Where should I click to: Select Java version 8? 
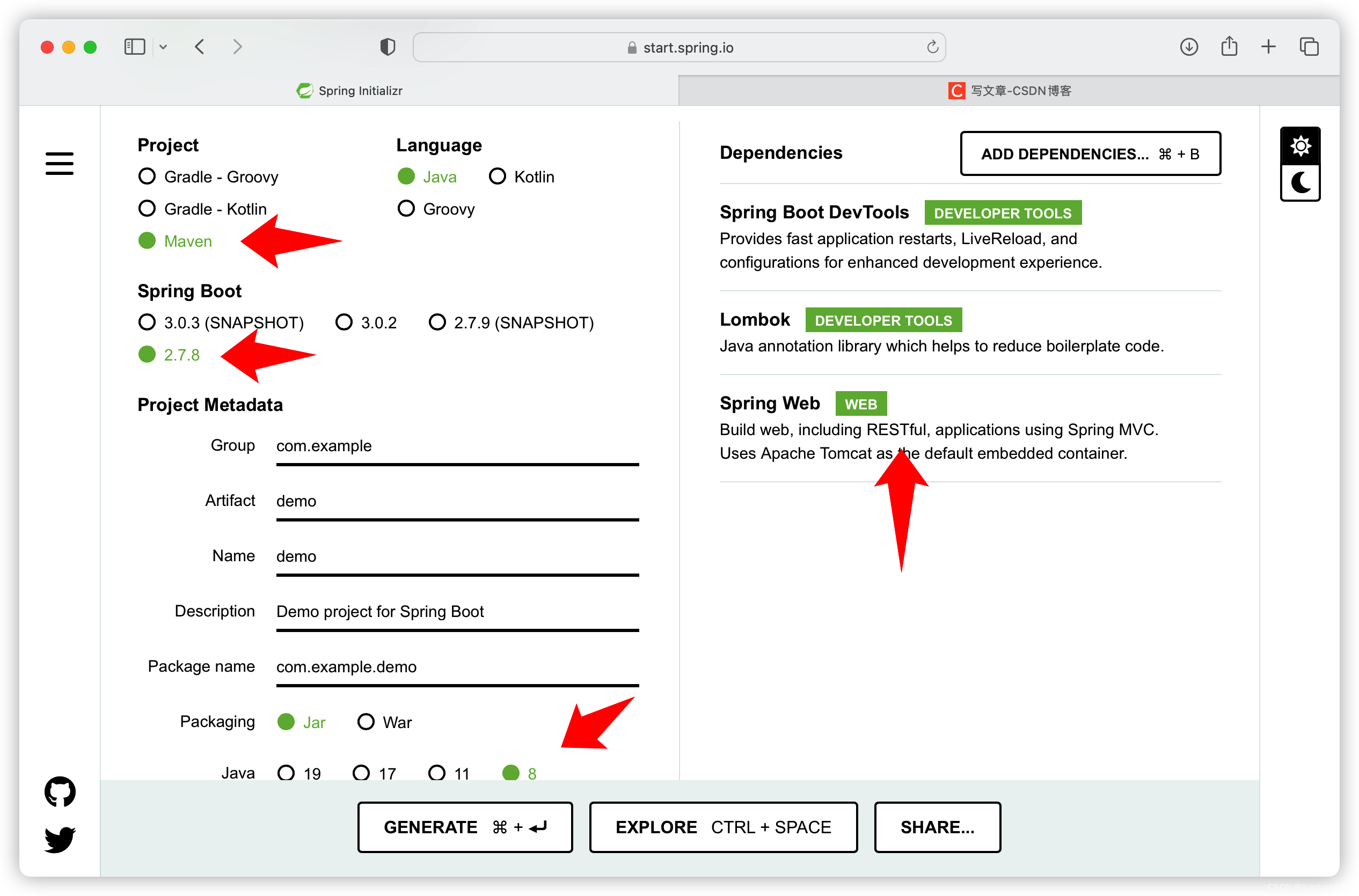(519, 773)
